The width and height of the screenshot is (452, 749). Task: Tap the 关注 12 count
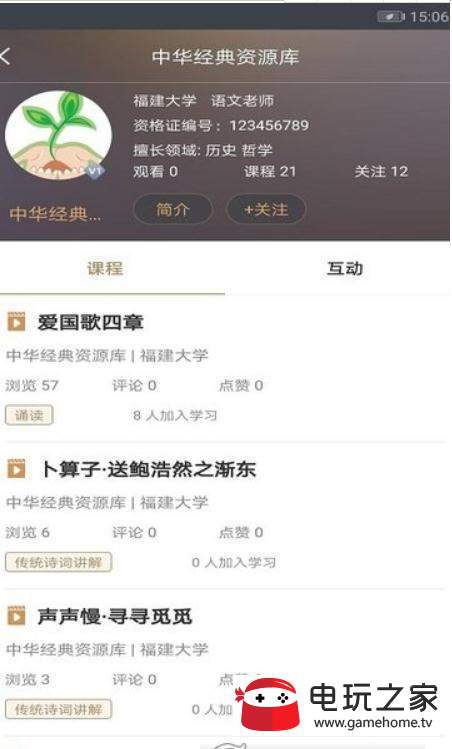point(381,171)
